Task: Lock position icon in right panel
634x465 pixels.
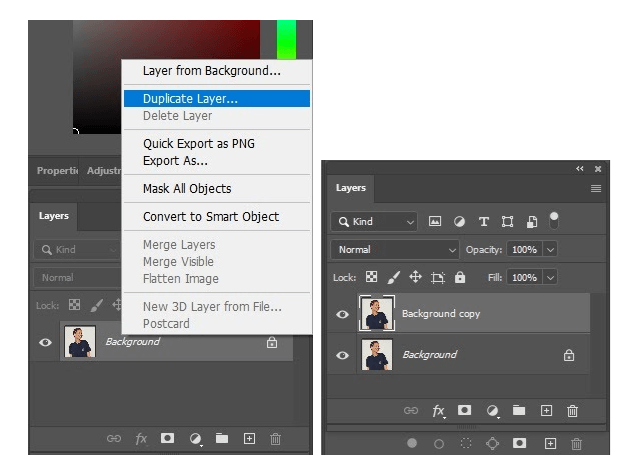Action: (415, 277)
